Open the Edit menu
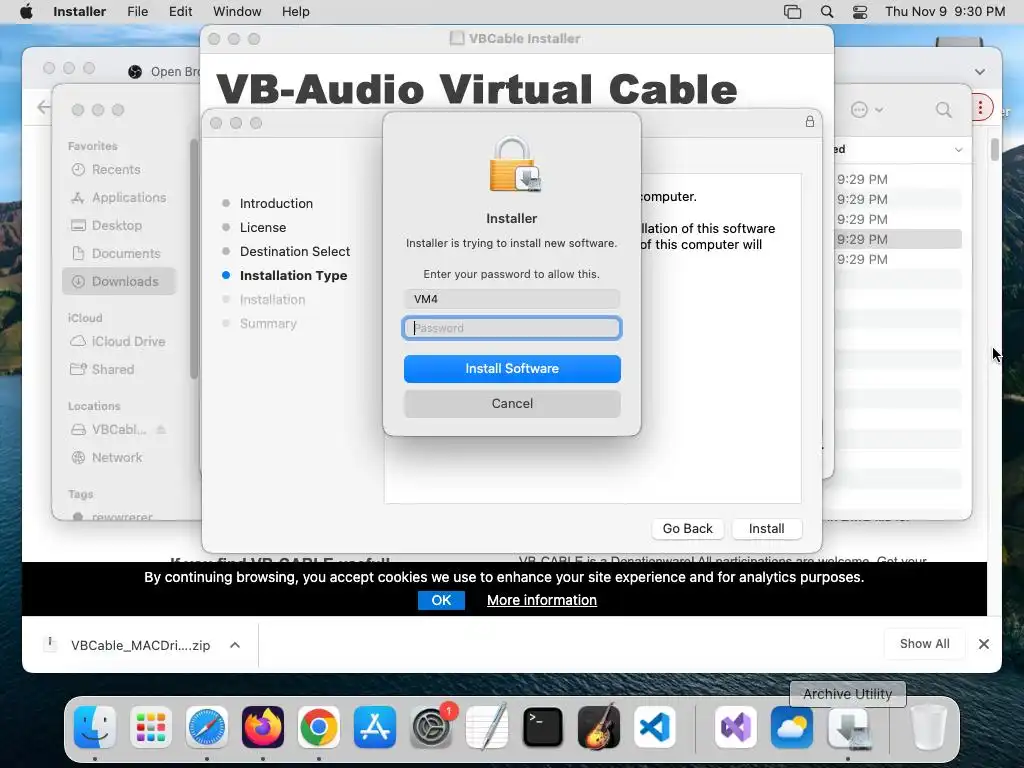 pos(180,12)
